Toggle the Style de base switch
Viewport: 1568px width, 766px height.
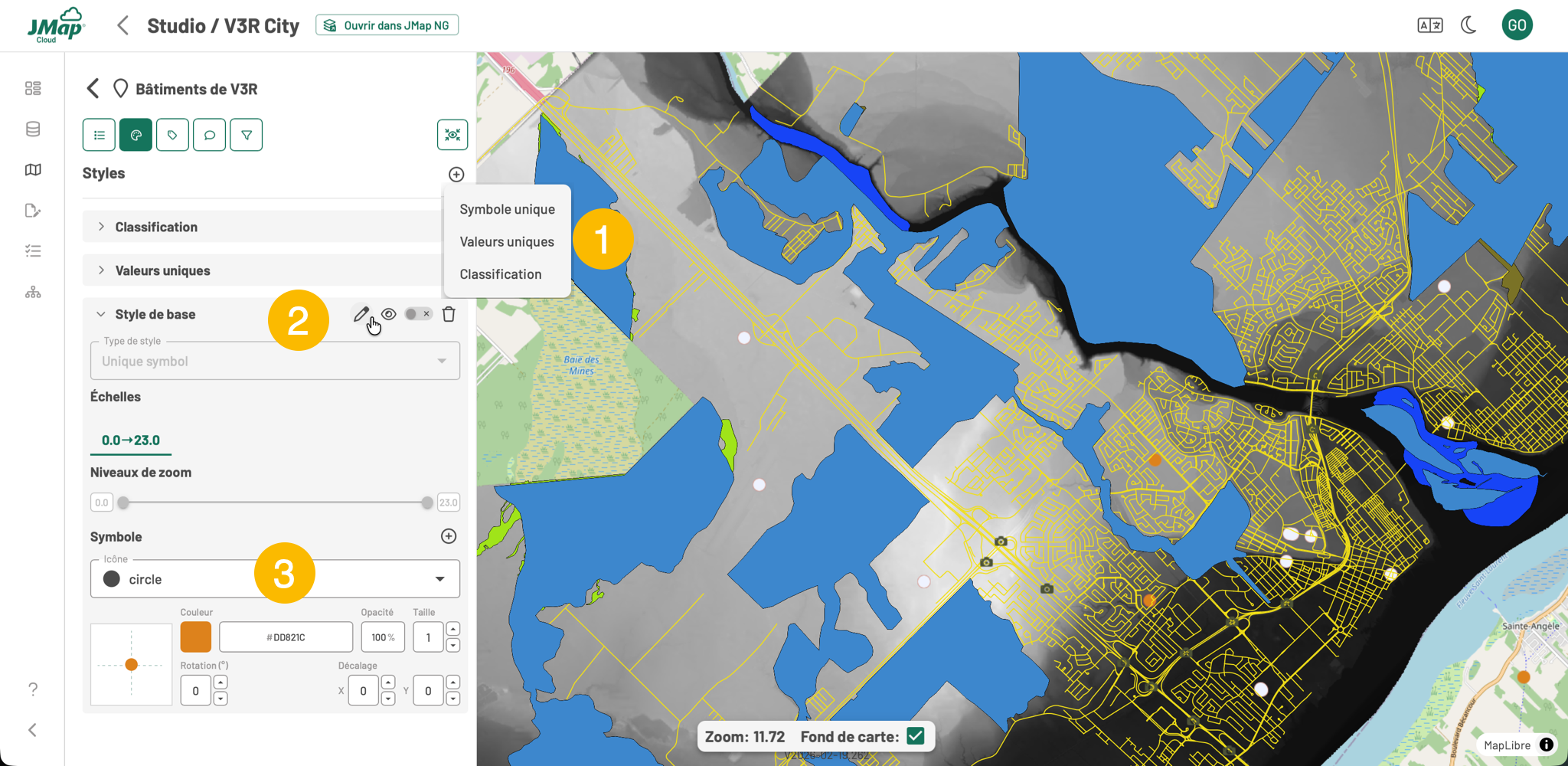tap(418, 314)
